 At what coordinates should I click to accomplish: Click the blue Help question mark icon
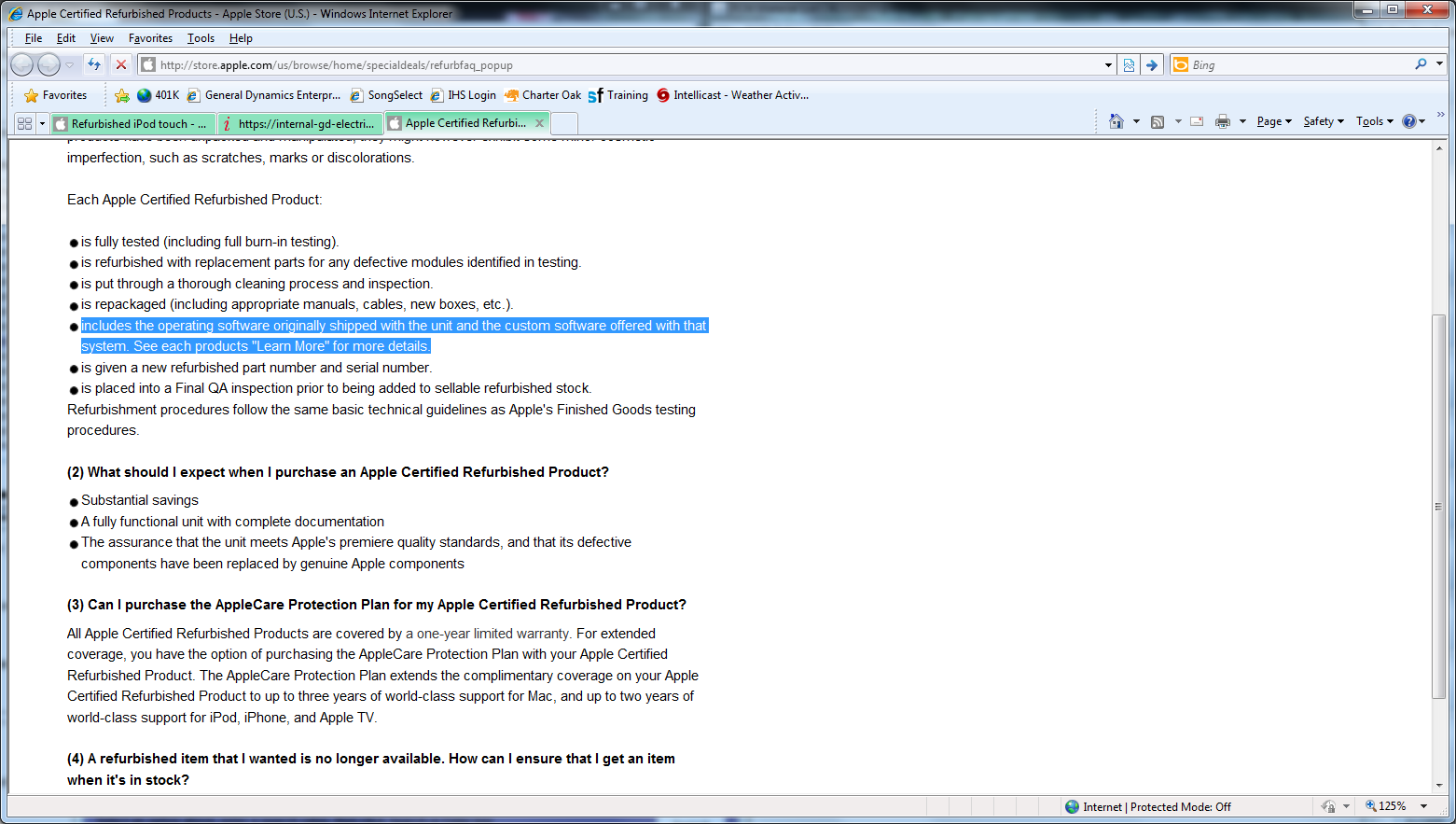coord(1409,121)
